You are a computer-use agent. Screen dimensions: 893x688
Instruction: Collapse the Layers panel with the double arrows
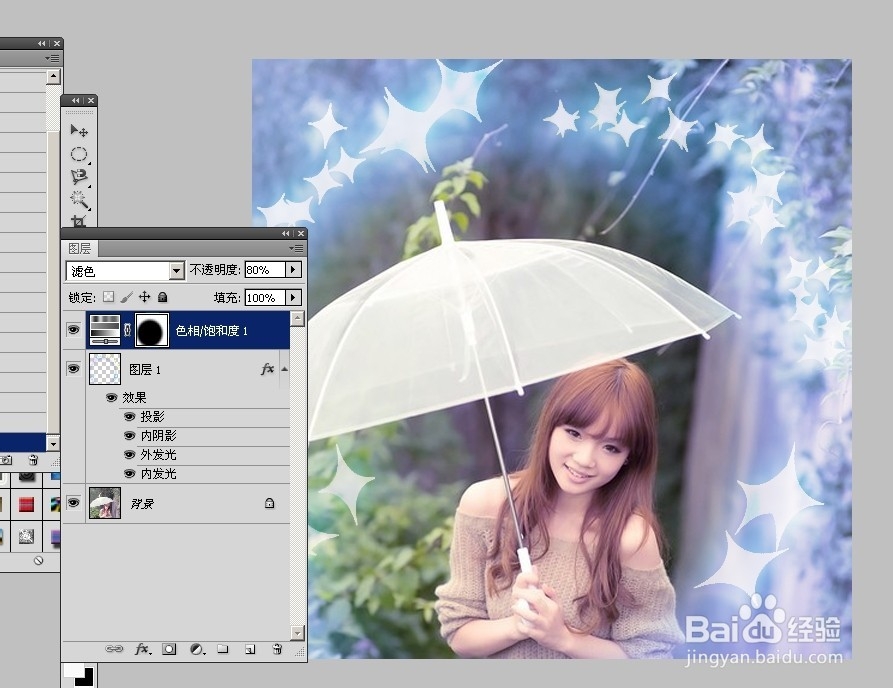click(x=285, y=234)
